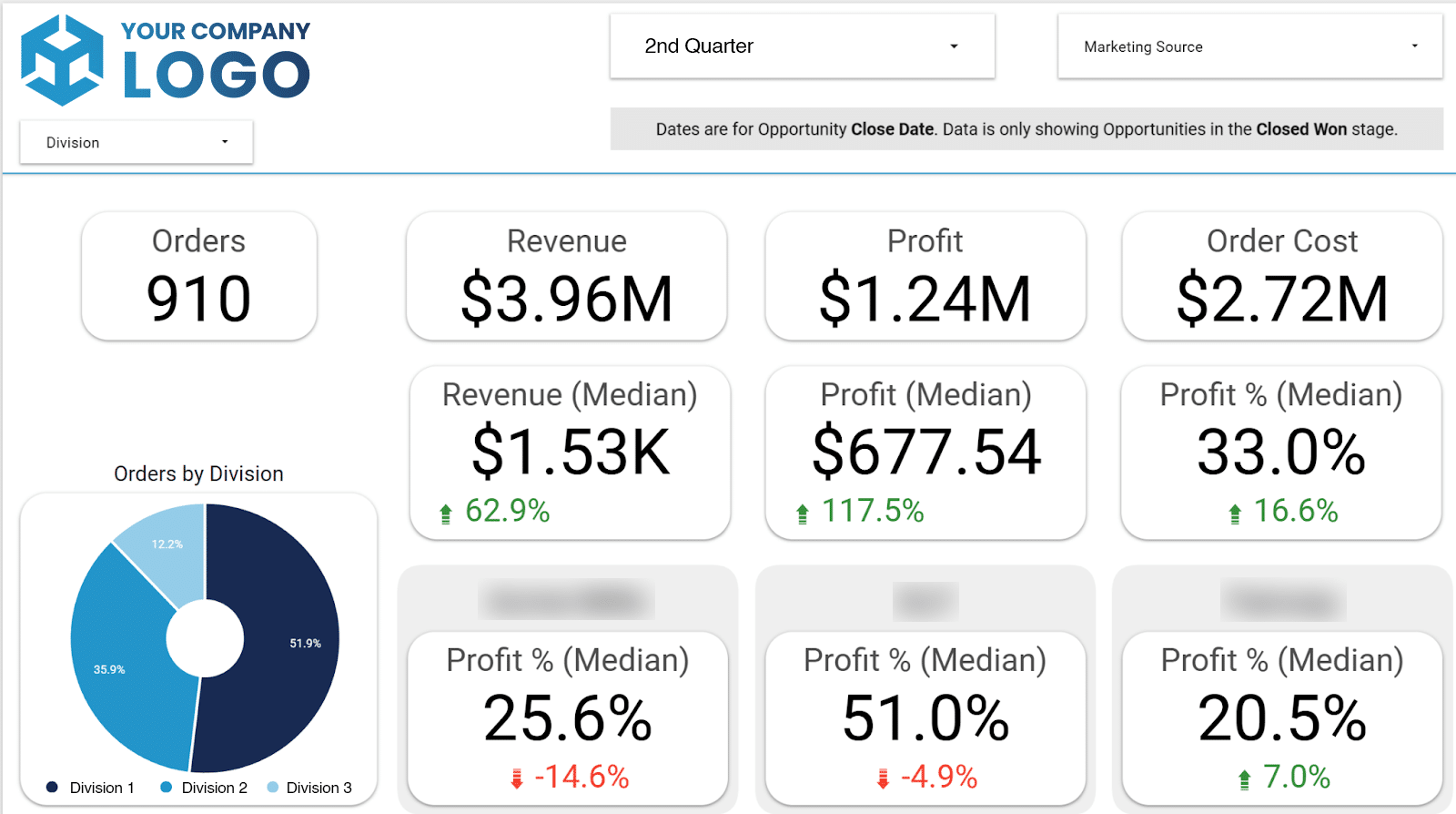Click green up arrow beside 7.0%
Image resolution: width=1456 pixels, height=814 pixels.
pyautogui.click(x=1244, y=779)
